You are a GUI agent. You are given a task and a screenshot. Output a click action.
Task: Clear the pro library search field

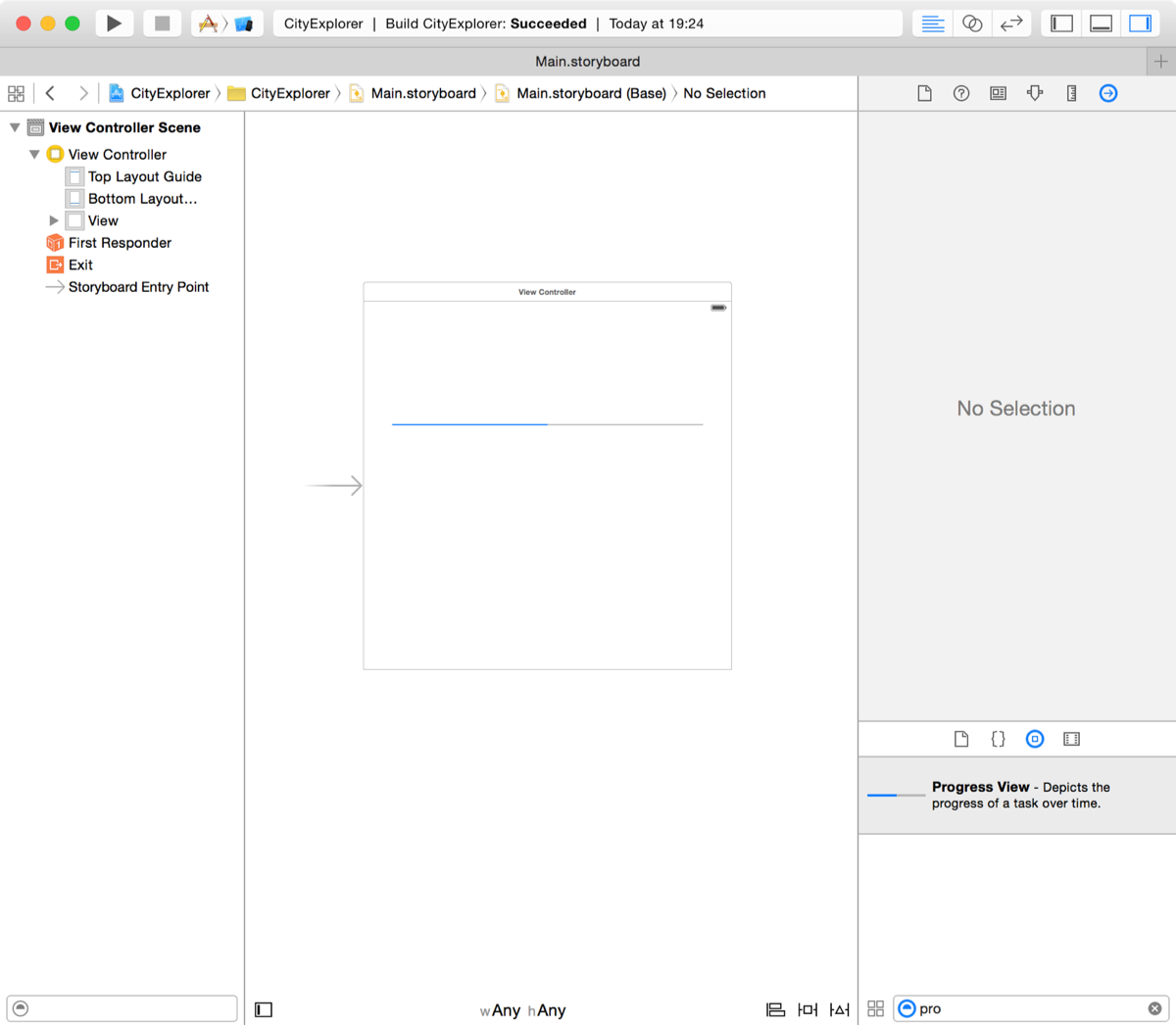coord(1154,1008)
